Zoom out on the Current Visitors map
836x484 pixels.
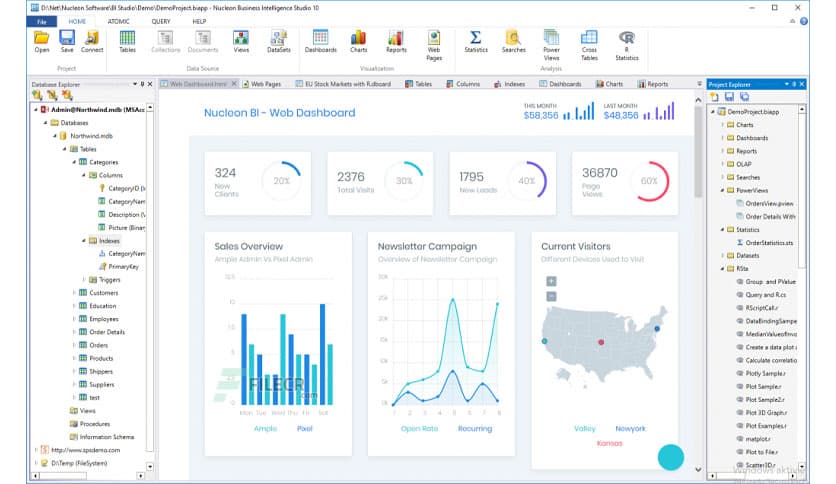[551, 296]
